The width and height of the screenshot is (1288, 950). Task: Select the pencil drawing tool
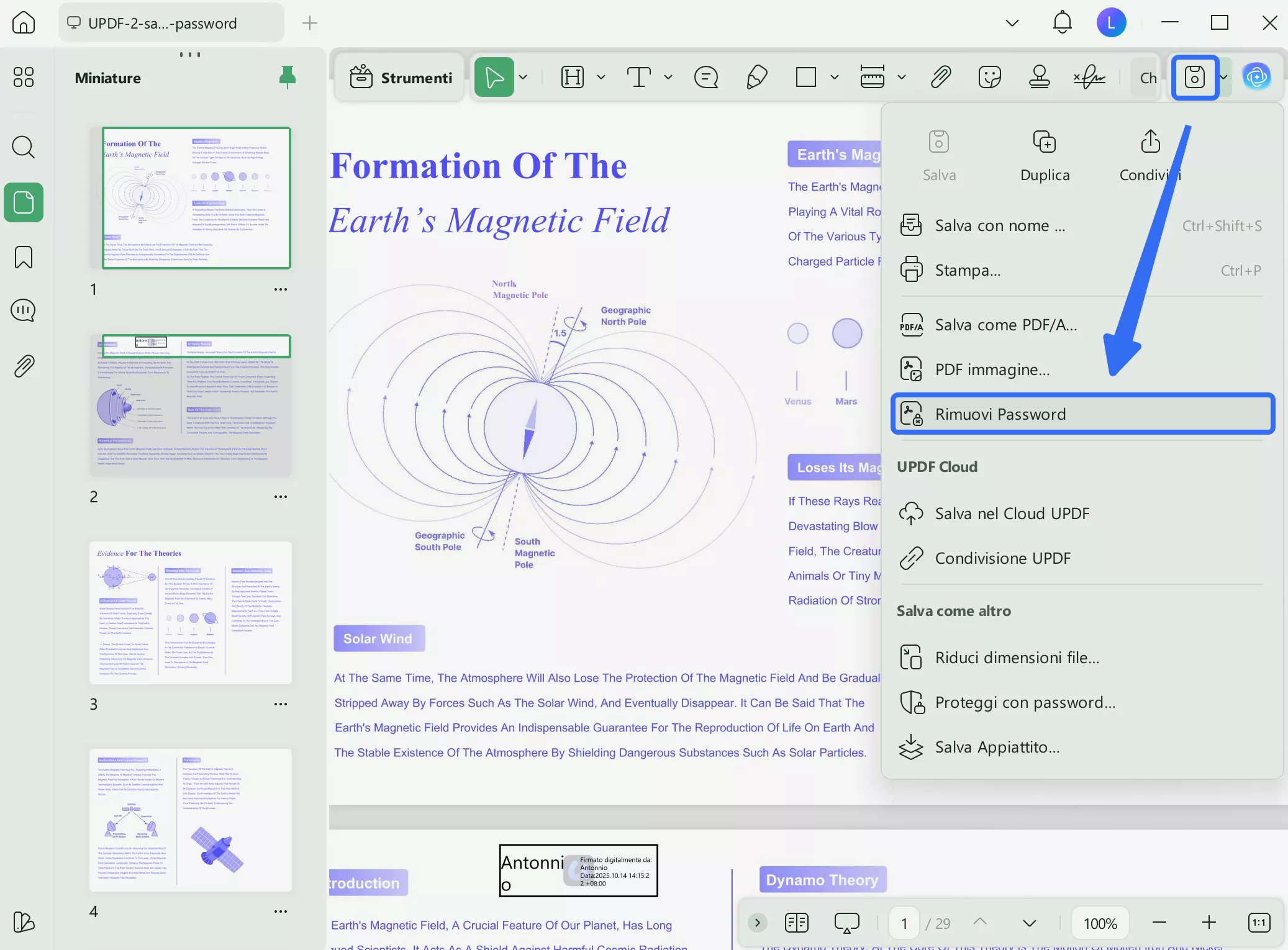pyautogui.click(x=756, y=78)
